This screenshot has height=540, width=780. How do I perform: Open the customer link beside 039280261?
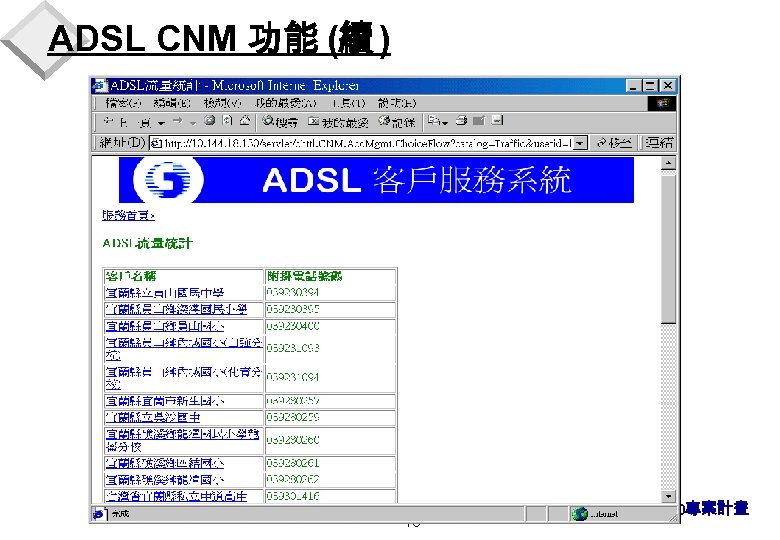coord(165,463)
